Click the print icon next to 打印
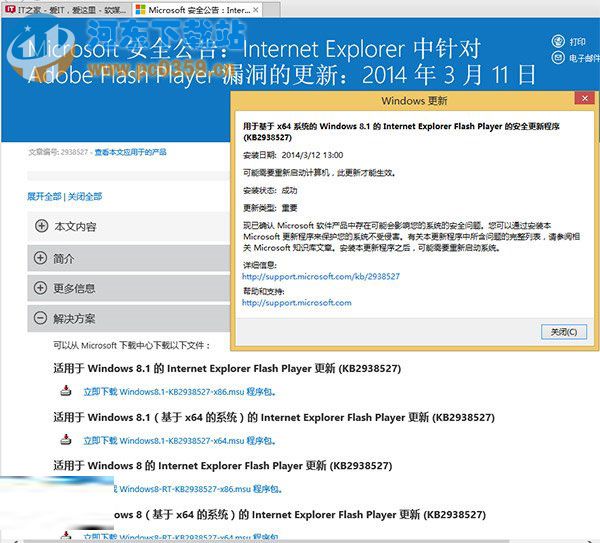The image size is (600, 543). pyautogui.click(x=558, y=41)
